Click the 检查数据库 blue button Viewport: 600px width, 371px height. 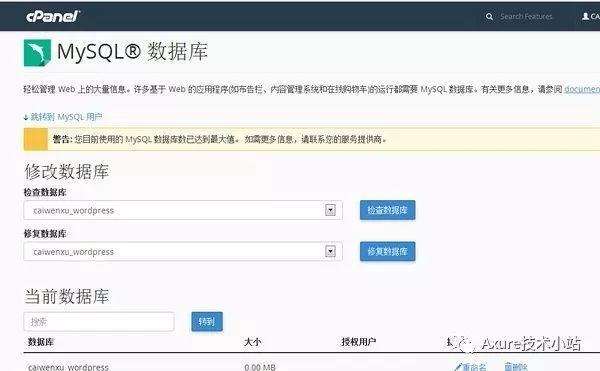(387, 210)
